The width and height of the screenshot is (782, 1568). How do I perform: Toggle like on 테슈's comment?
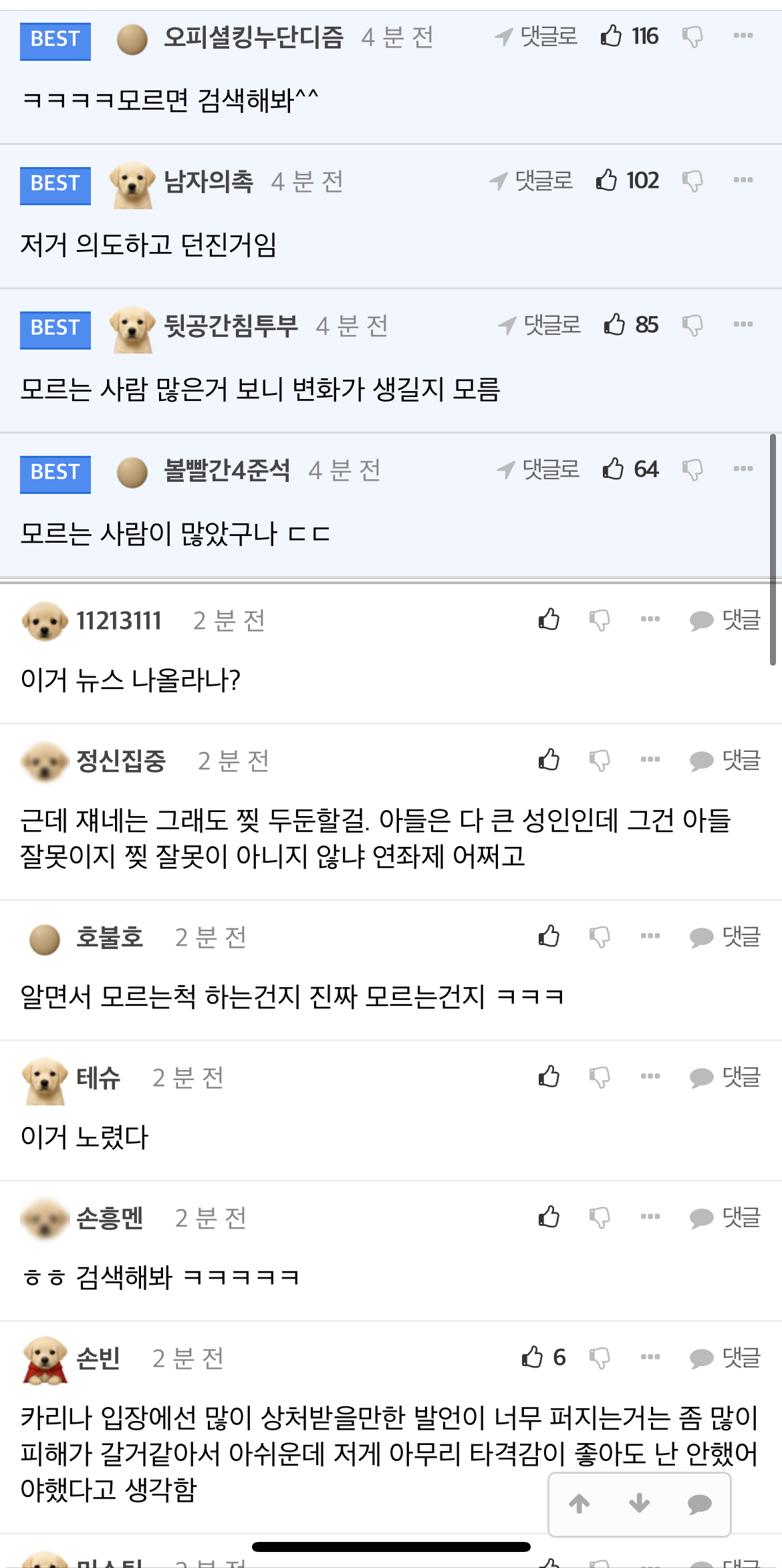[549, 1076]
